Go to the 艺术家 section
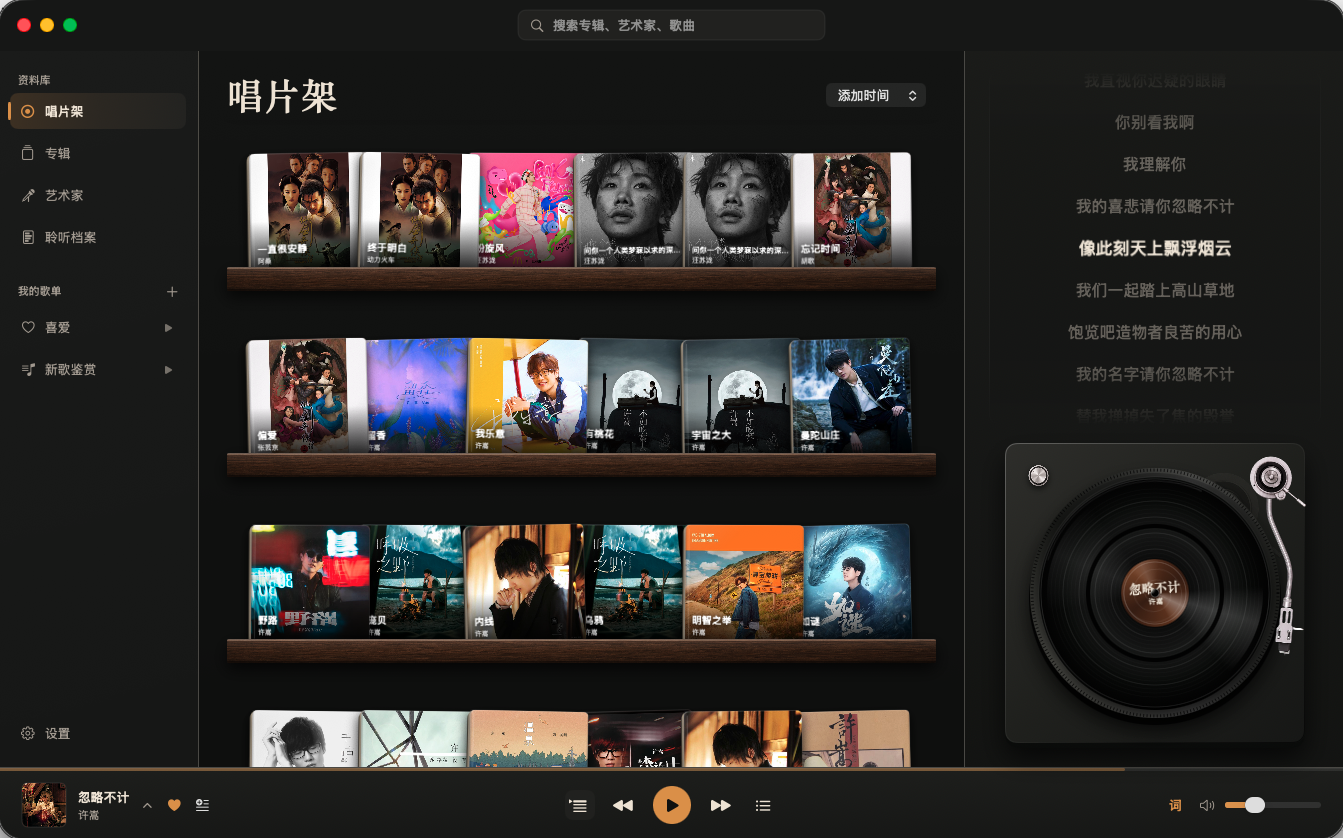 pyautogui.click(x=97, y=195)
